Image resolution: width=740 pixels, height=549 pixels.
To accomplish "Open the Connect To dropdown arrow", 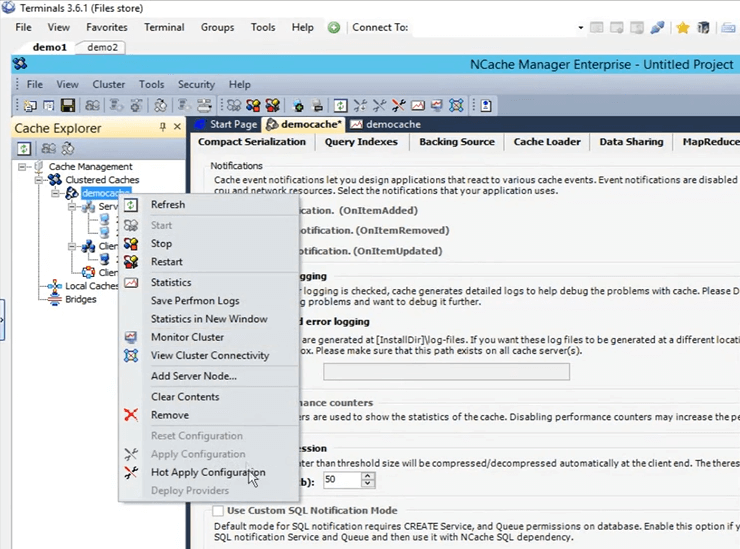I will point(580,28).
